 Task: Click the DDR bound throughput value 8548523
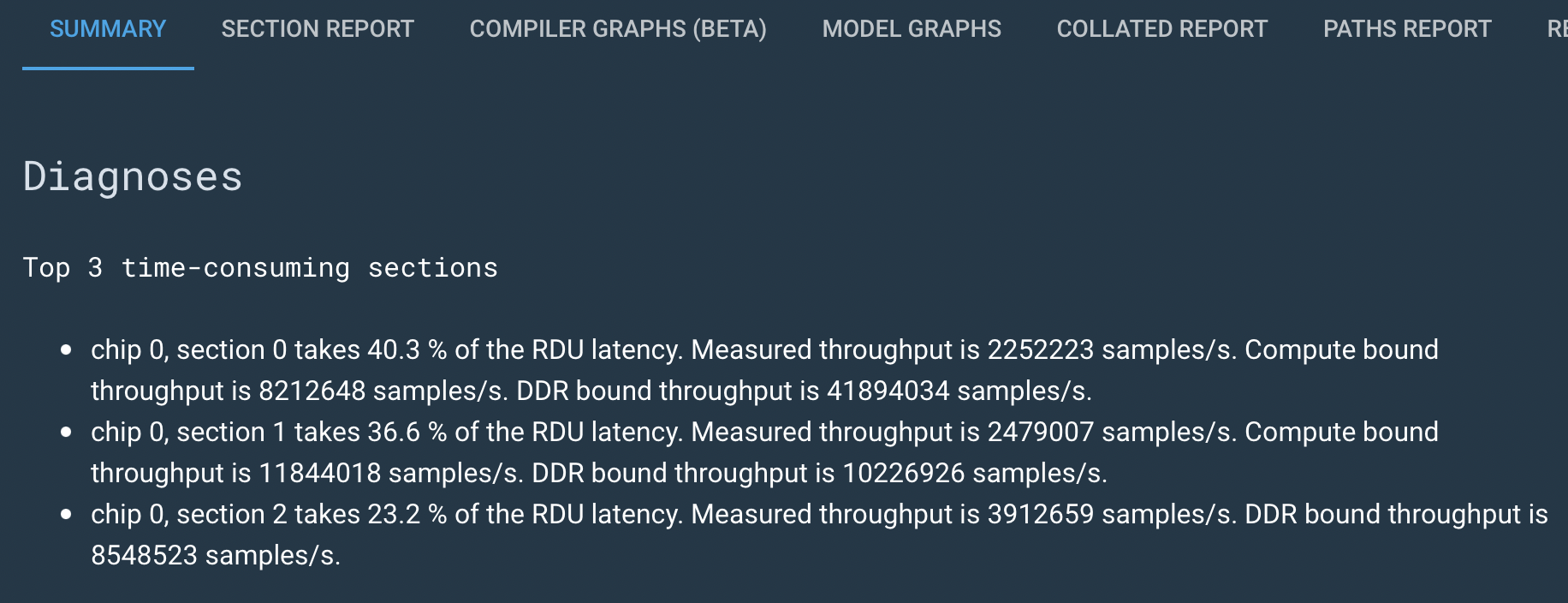pyautogui.click(x=144, y=555)
